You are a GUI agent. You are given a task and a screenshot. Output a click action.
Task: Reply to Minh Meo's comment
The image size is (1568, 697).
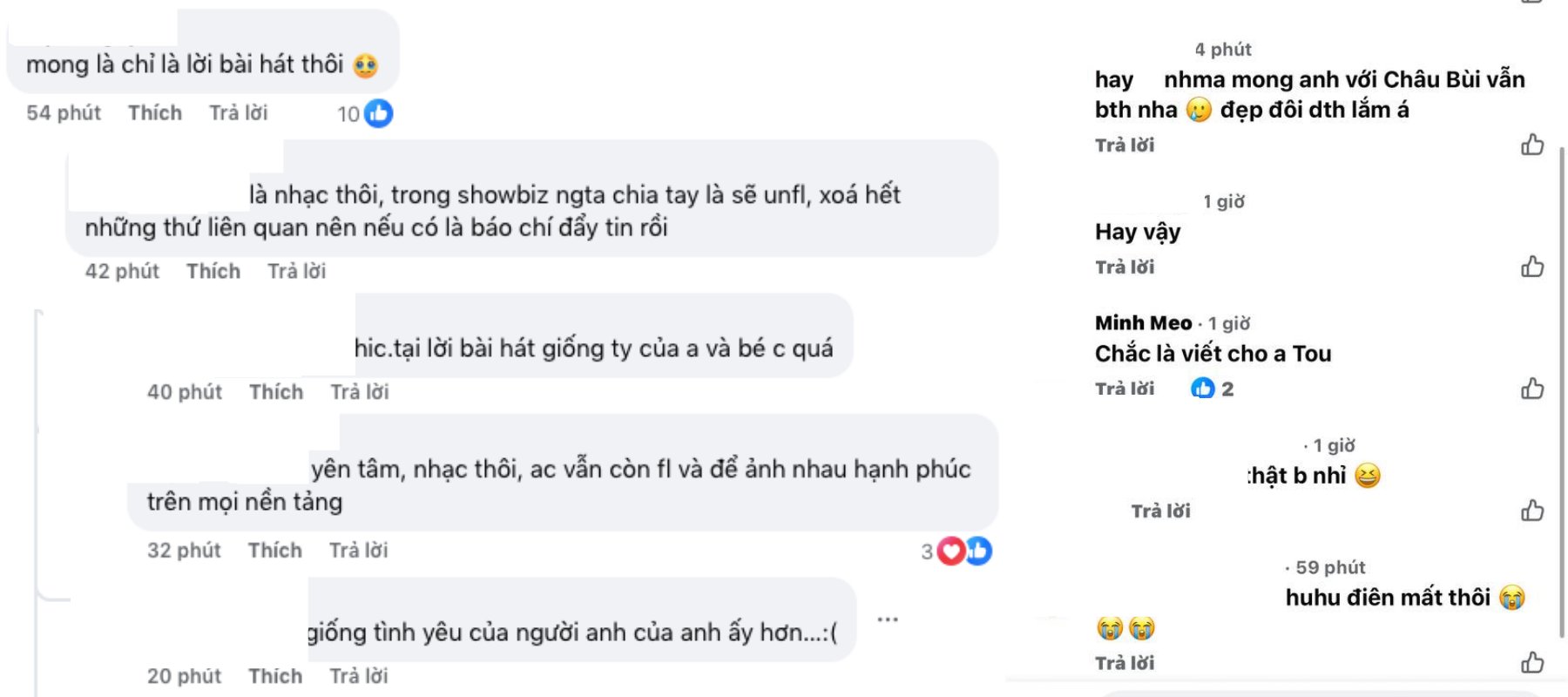point(1124,389)
